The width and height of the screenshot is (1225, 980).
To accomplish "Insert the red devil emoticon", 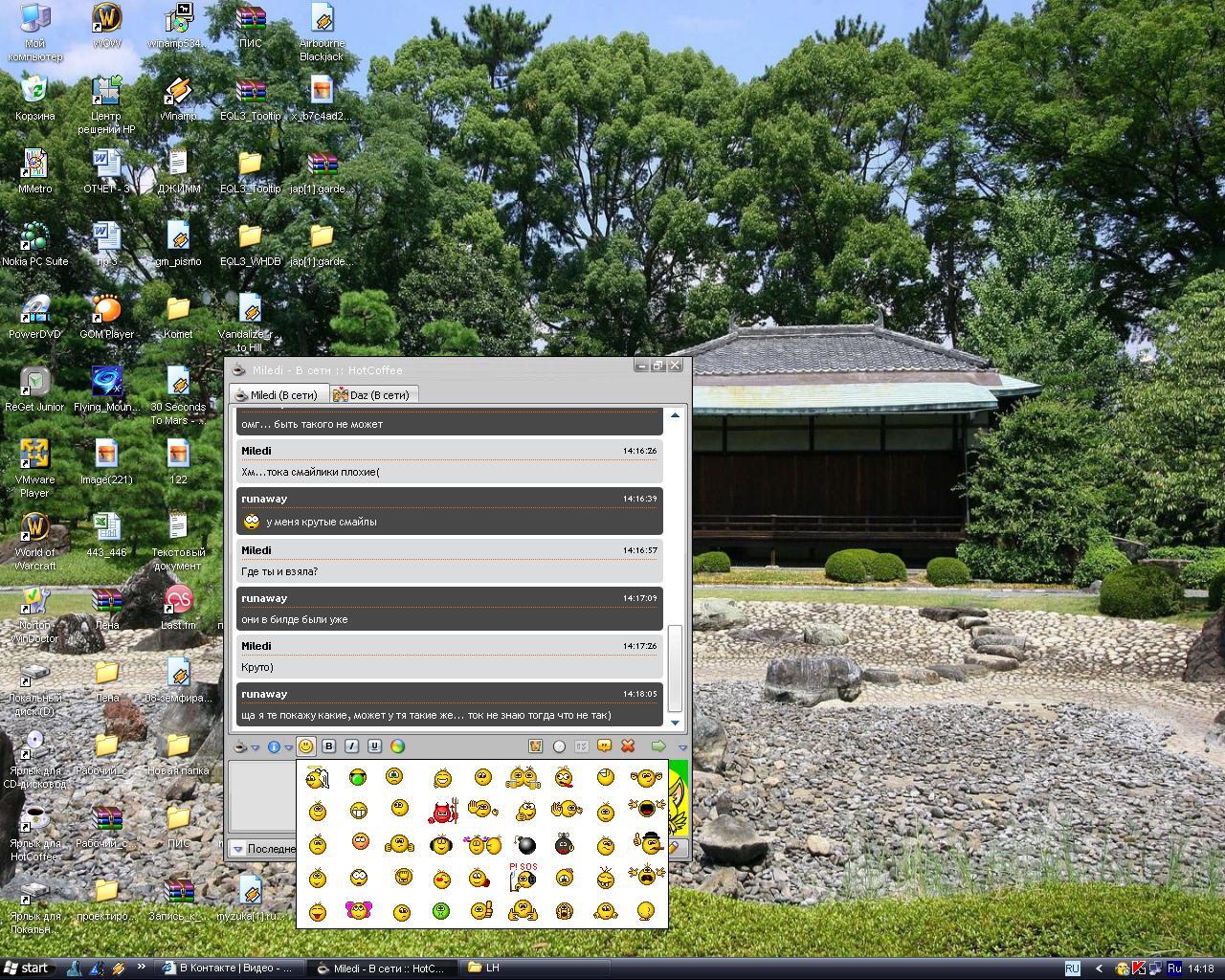I will 445,812.
